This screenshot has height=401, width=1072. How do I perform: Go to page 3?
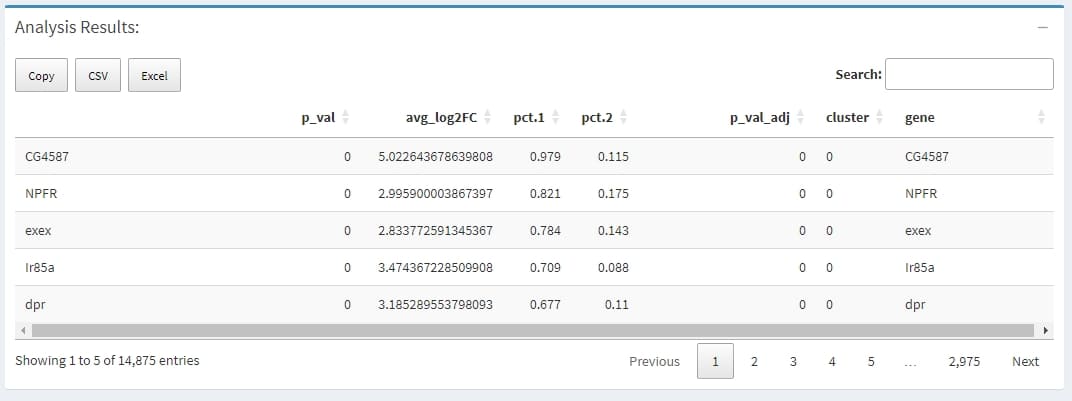tap(793, 361)
